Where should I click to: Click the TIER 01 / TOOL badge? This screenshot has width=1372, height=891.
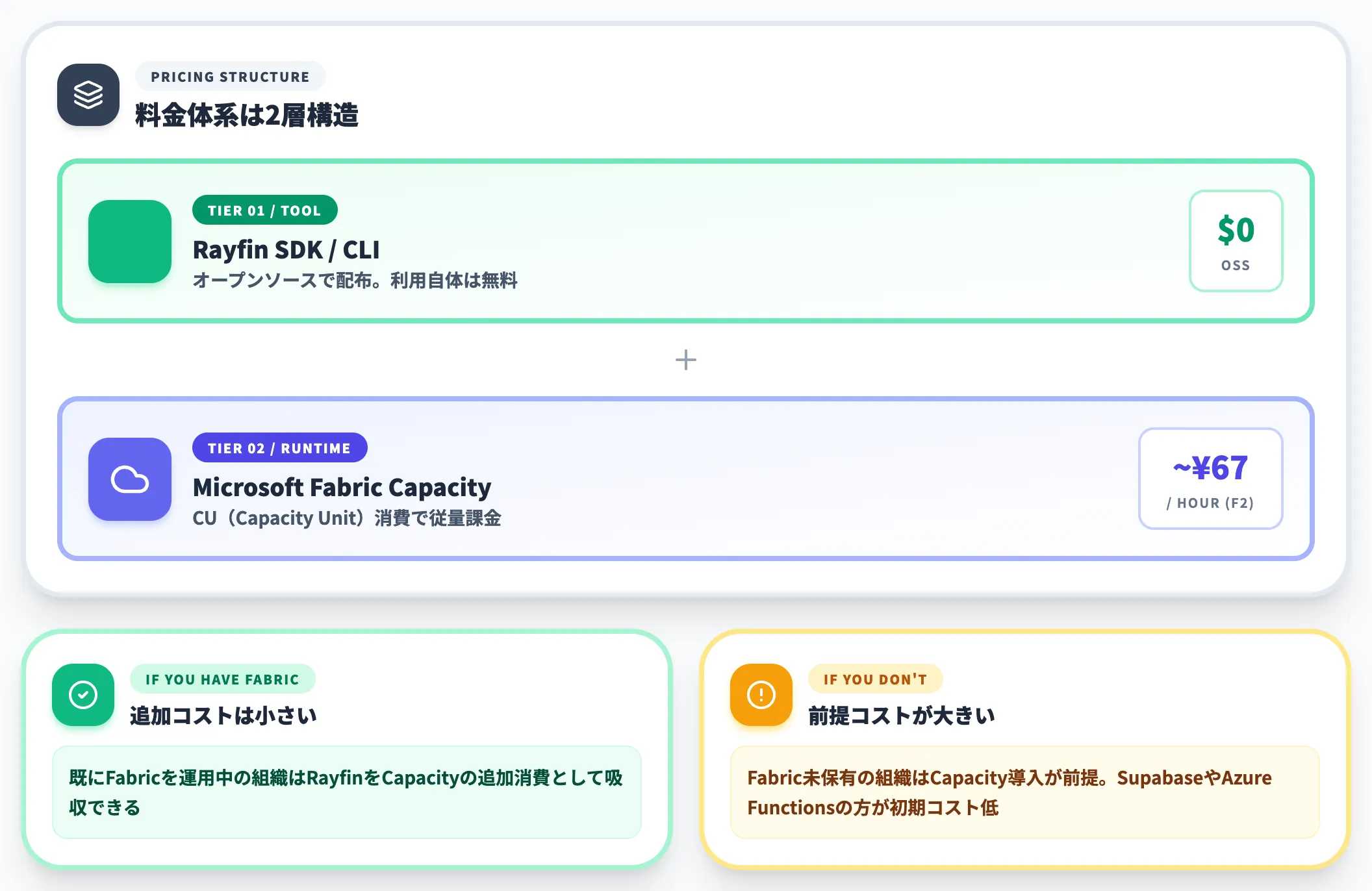click(x=264, y=210)
